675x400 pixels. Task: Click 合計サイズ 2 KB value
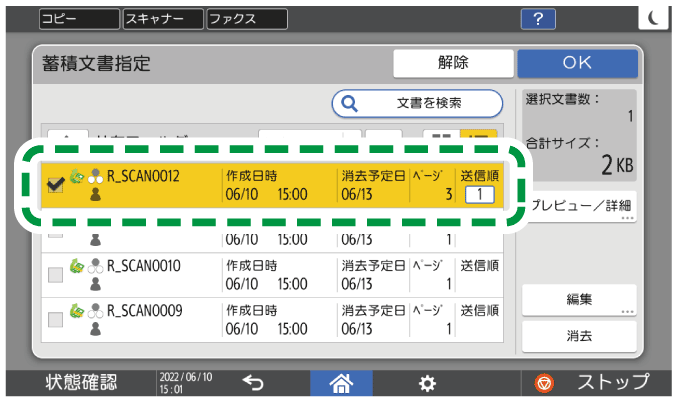[x=617, y=164]
